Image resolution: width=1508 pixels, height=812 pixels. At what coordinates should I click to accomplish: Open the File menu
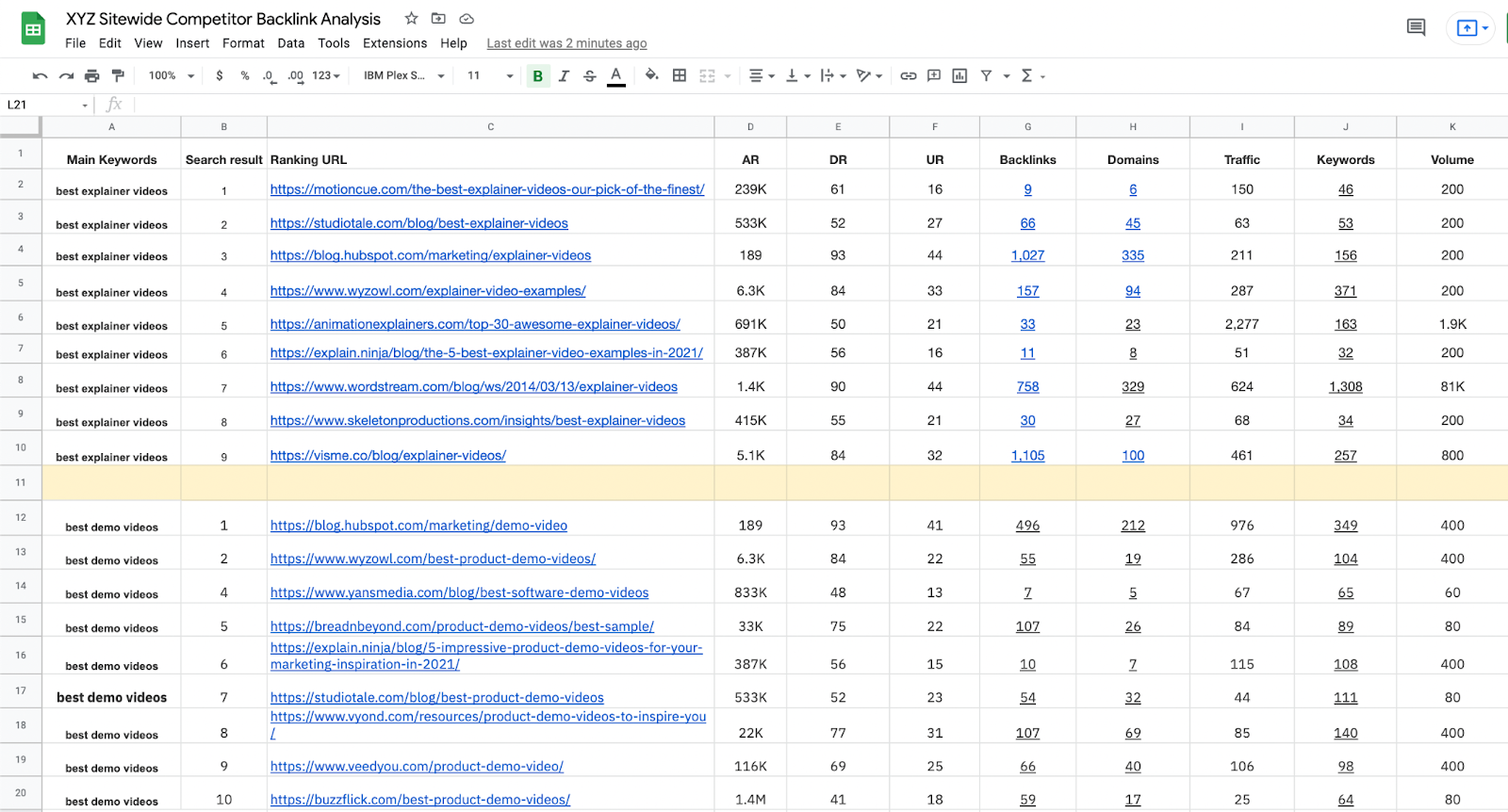tap(75, 43)
